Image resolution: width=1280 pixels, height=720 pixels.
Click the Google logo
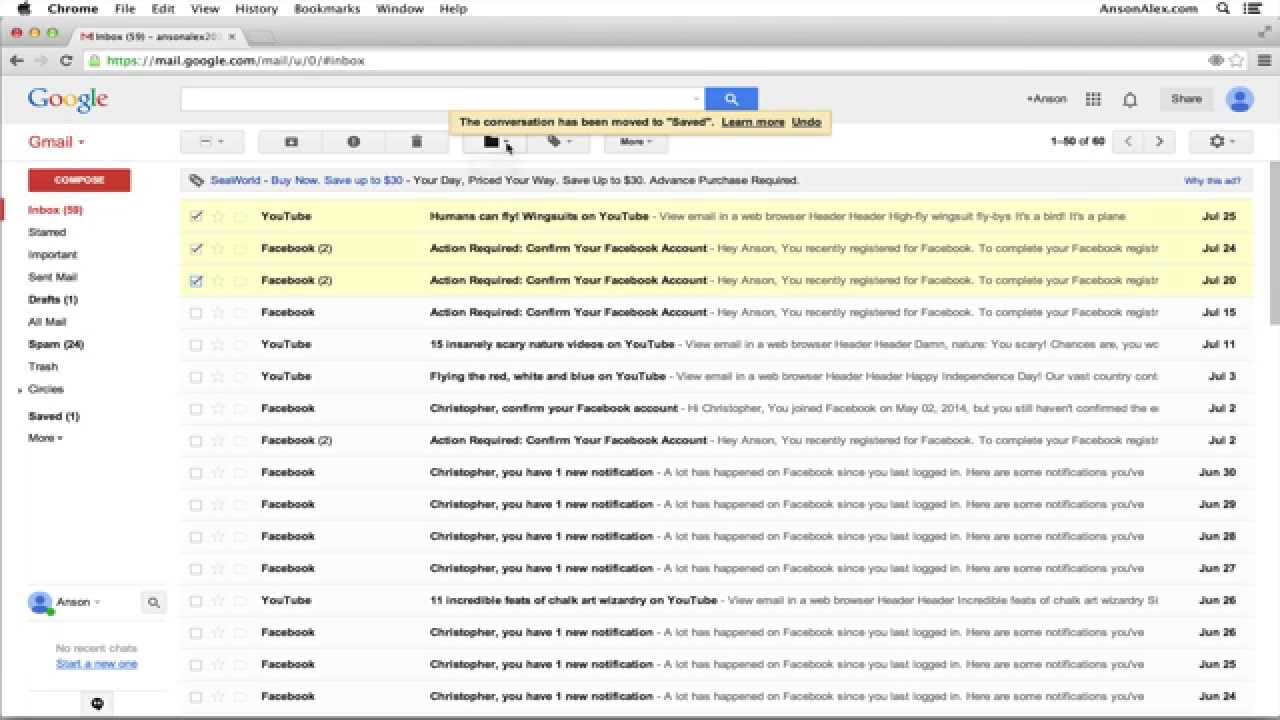coord(68,99)
